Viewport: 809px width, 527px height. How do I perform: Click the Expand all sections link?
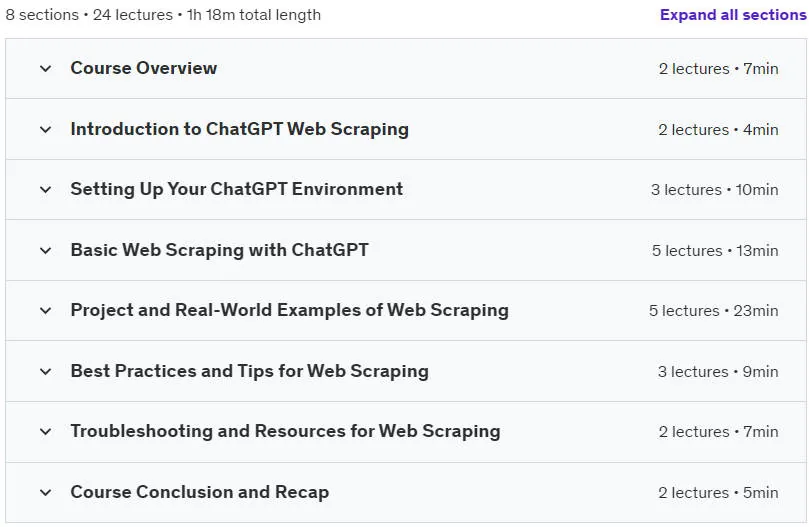click(x=733, y=14)
